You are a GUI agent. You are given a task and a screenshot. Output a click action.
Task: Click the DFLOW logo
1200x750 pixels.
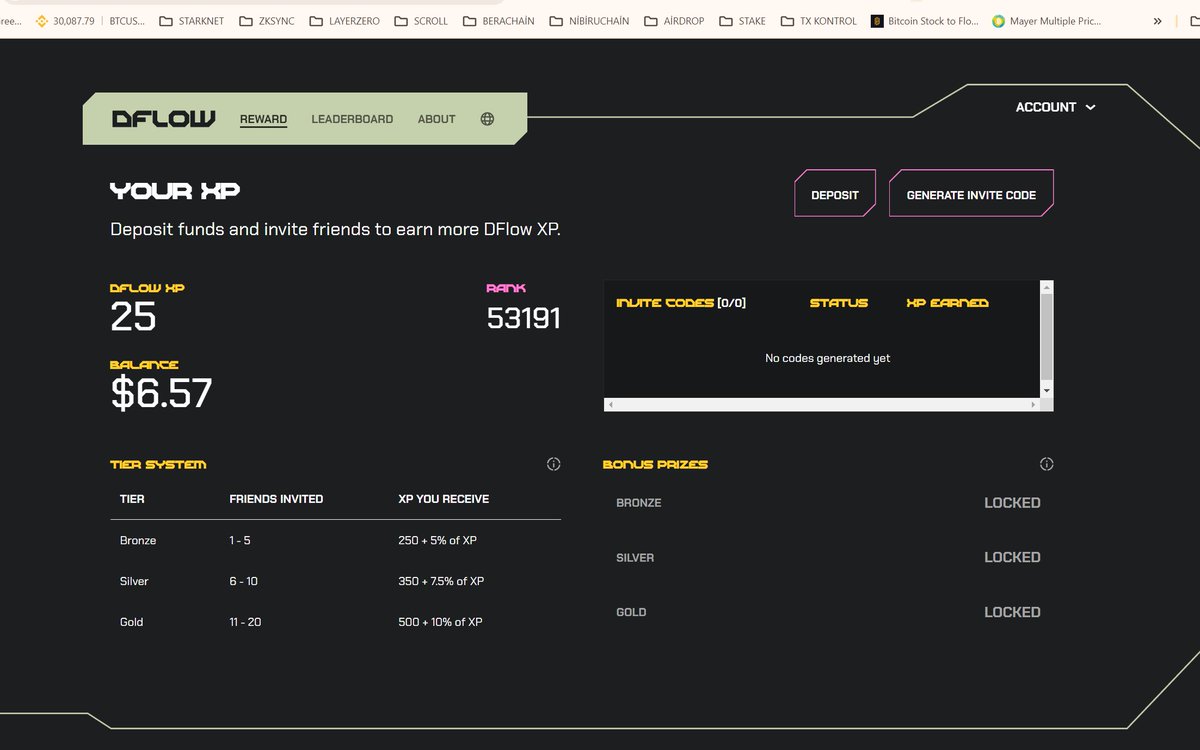click(x=163, y=119)
